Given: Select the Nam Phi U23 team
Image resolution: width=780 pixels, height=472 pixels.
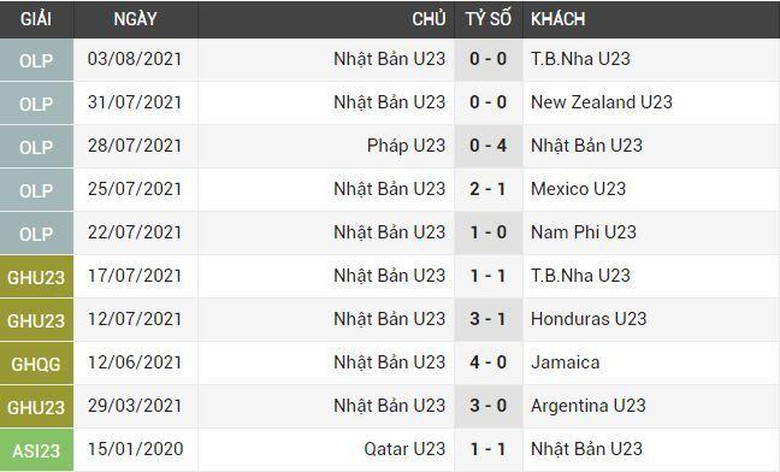Looking at the screenshot, I should point(583,232).
